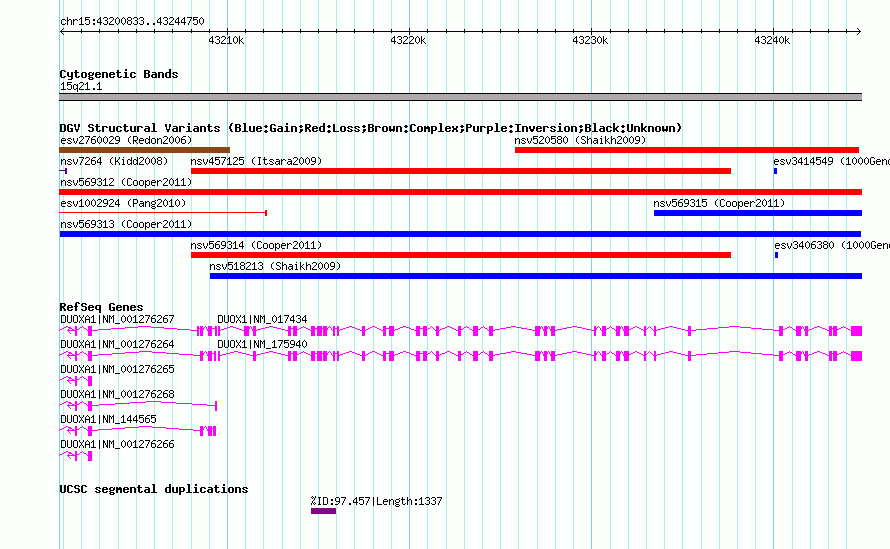Click the esv2760029 (Redon2006) brown variant bar

pyautogui.click(x=144, y=150)
